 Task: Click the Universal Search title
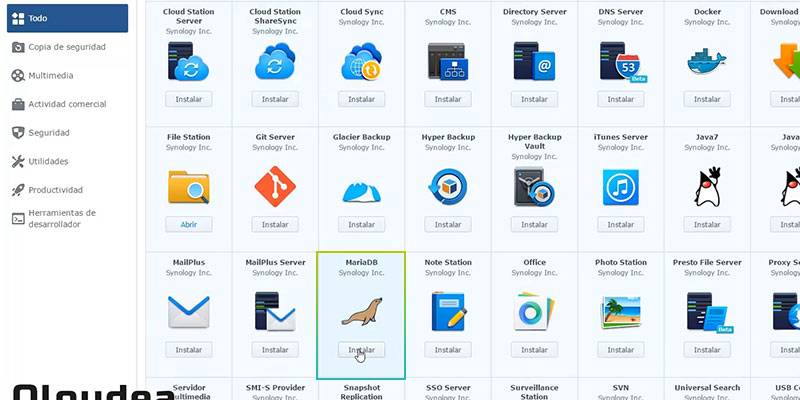coord(707,388)
